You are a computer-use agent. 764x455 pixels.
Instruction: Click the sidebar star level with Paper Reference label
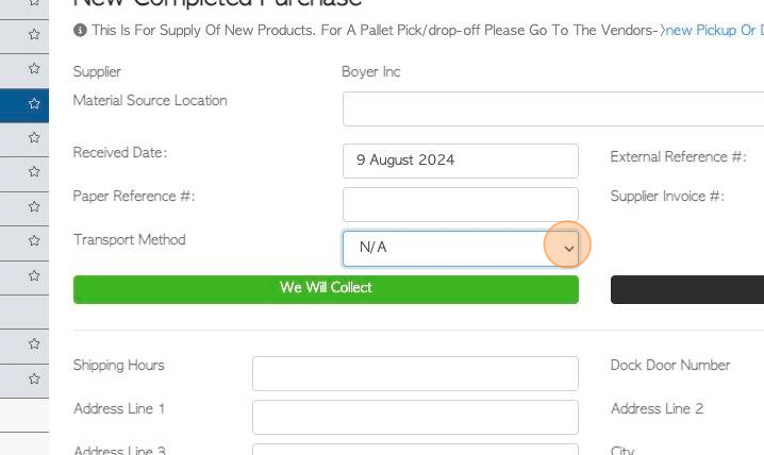click(34, 207)
